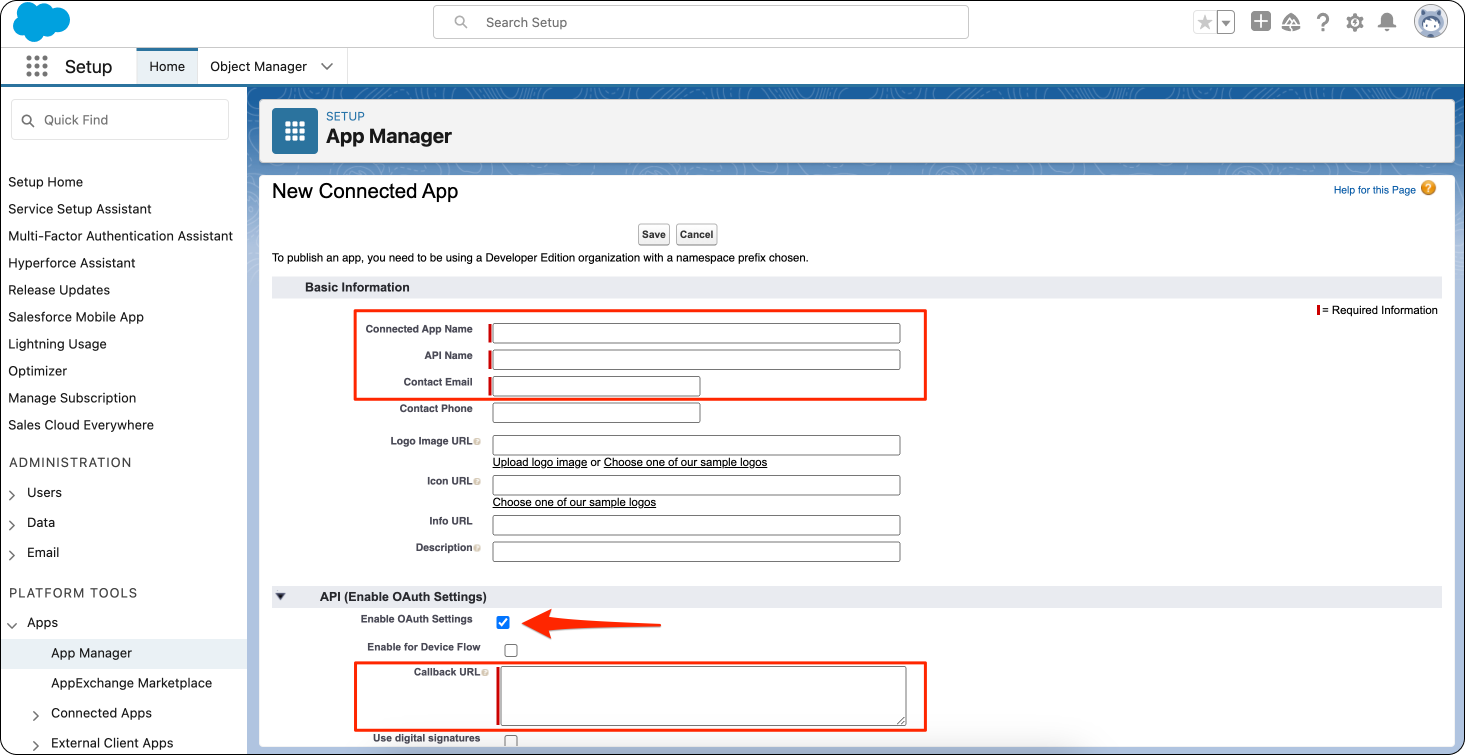Click the Favorites star icon
This screenshot has width=1465, height=755.
click(1205, 22)
